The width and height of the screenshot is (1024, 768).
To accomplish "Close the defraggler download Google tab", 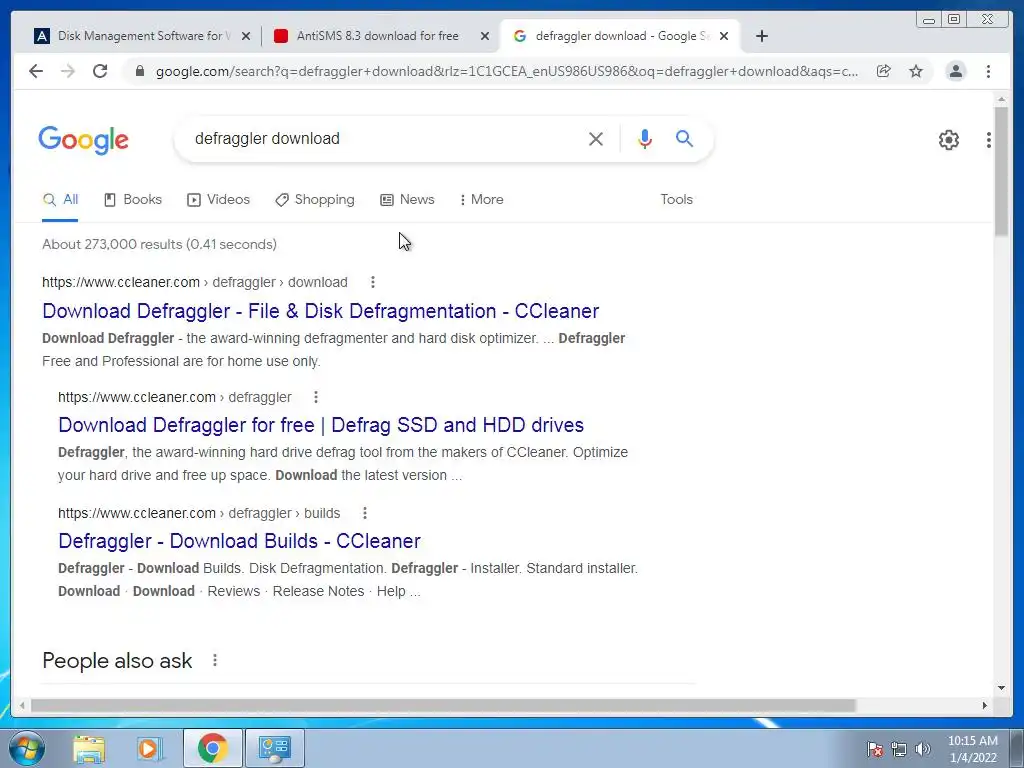I will [724, 36].
